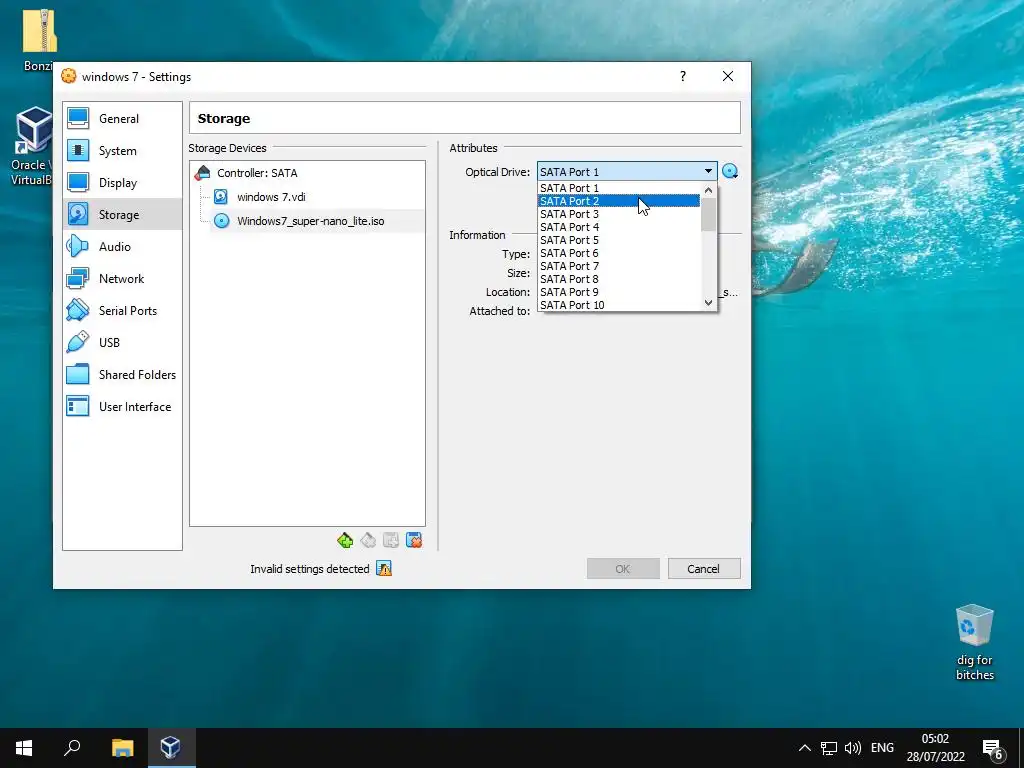
Task: Click the Bonzi zip folder desktop icon
Action: (x=39, y=40)
